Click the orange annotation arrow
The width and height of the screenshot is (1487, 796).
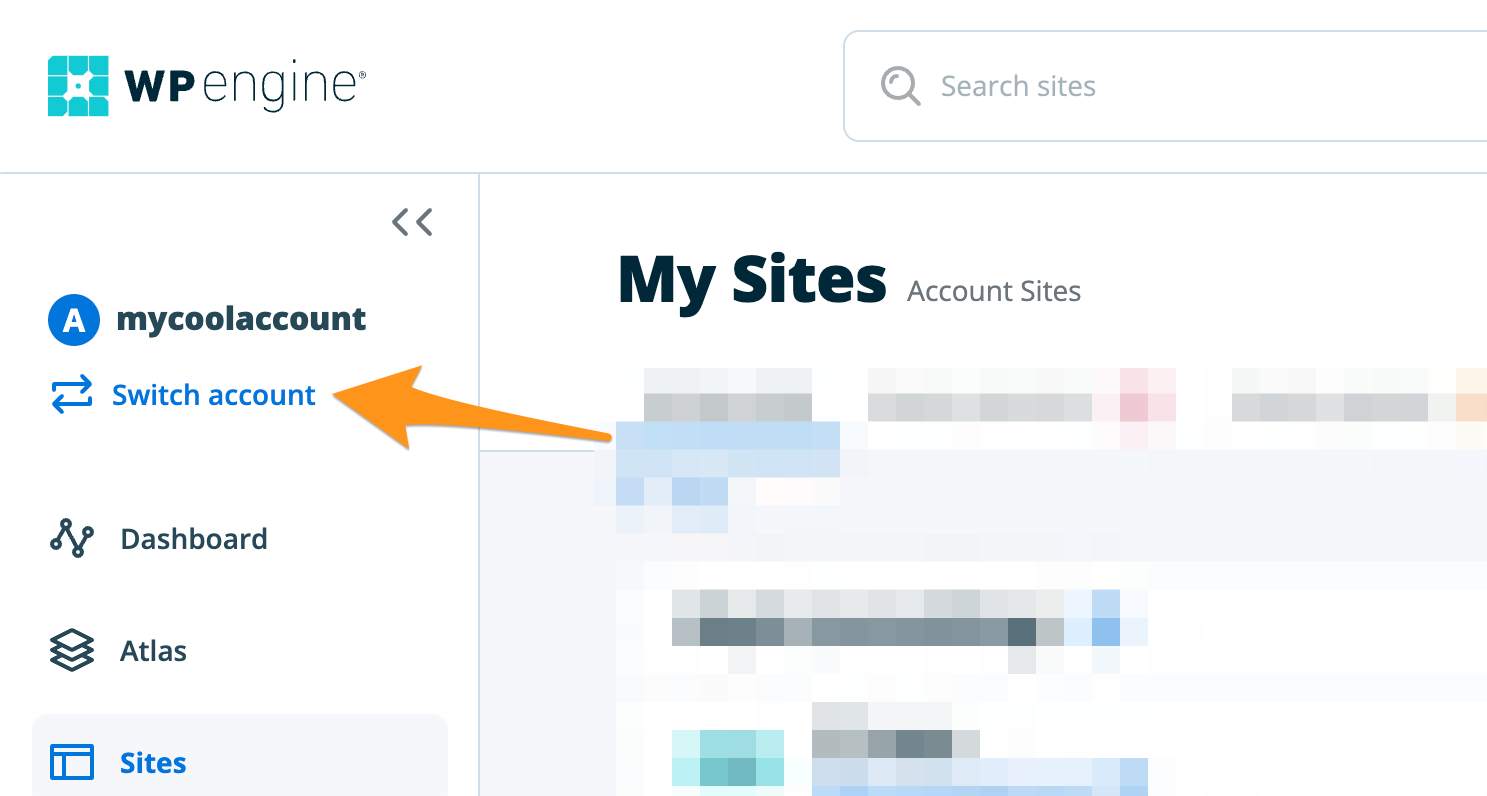coord(470,406)
